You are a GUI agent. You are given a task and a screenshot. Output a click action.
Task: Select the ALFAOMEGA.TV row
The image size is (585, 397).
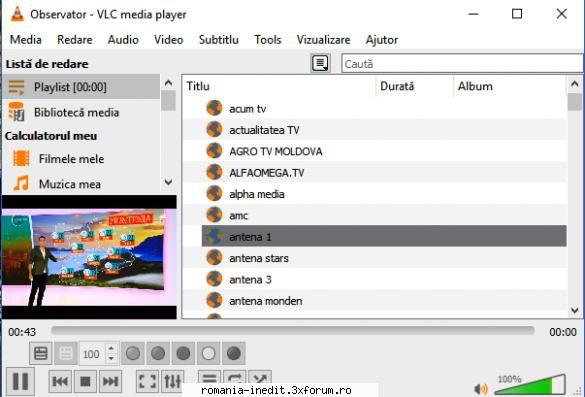pyautogui.click(x=375, y=172)
